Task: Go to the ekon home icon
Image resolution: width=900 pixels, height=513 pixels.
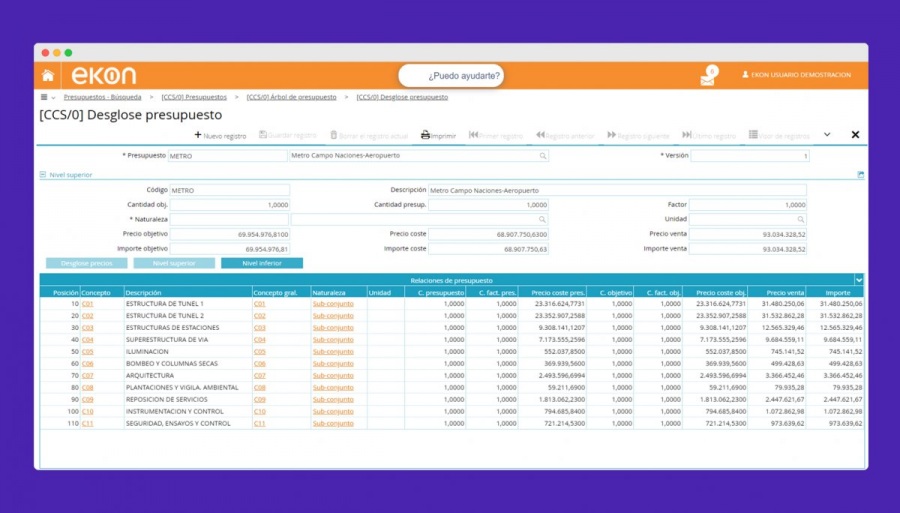Action: point(48,75)
